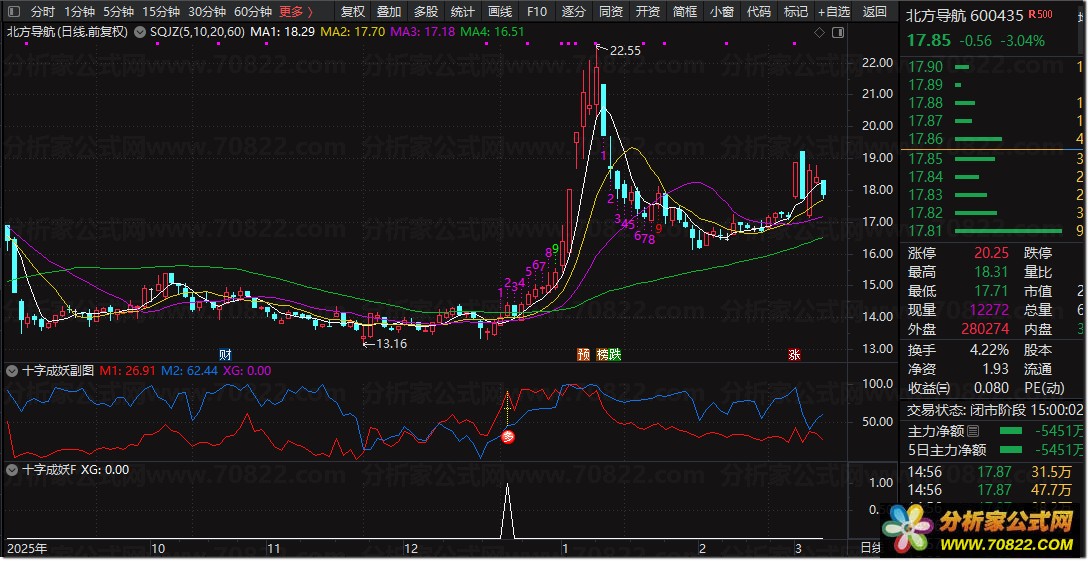The width and height of the screenshot is (1090, 561).
Task: Click the red 多 signal marker
Action: coord(510,437)
